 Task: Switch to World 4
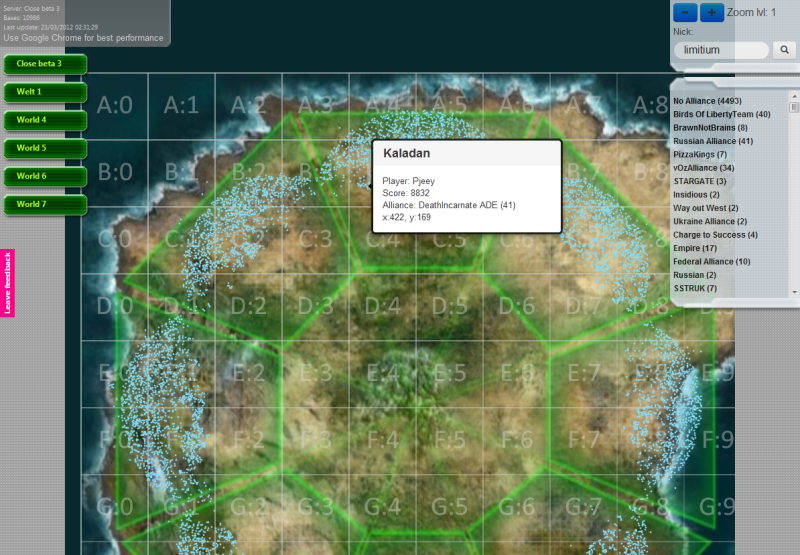pos(45,120)
